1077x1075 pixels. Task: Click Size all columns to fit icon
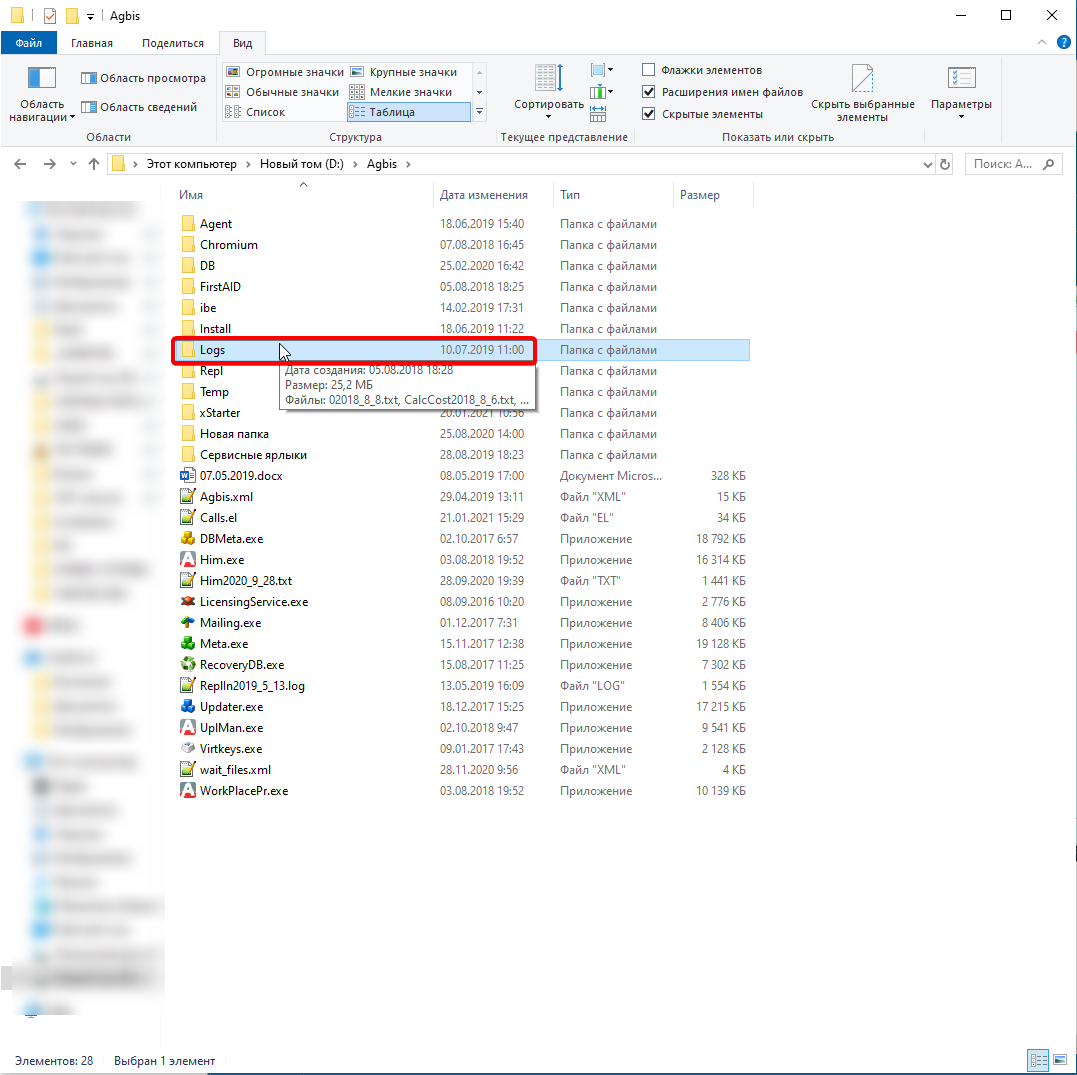click(598, 113)
